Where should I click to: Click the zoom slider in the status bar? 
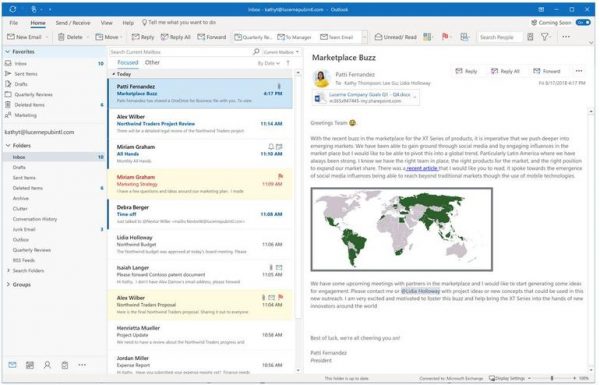(x=552, y=378)
